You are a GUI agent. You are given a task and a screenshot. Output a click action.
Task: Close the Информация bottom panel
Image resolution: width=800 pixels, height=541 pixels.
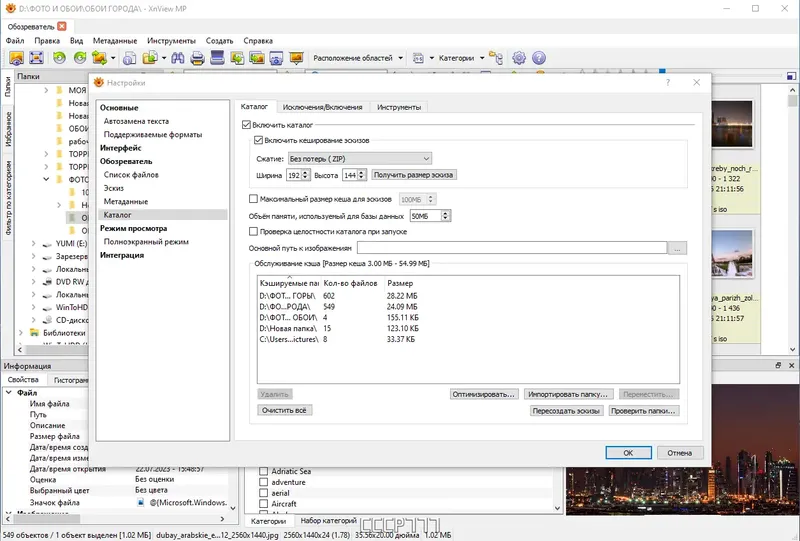pos(791,365)
